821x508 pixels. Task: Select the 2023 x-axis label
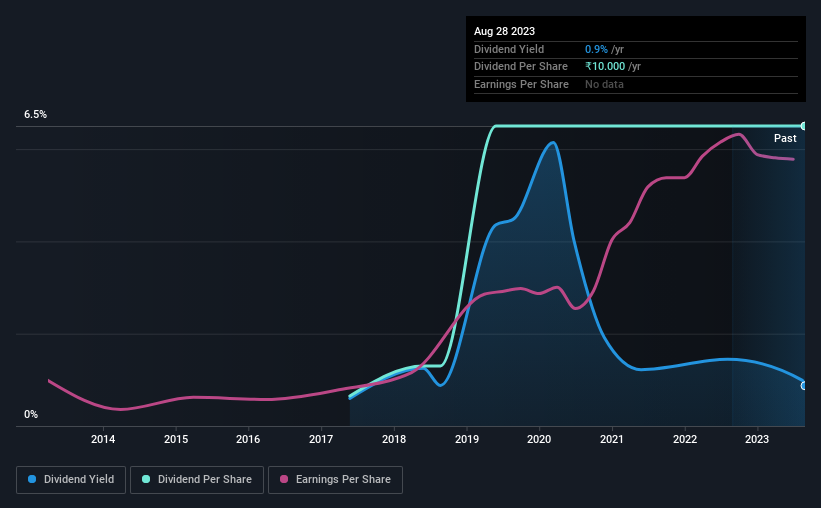(x=757, y=439)
